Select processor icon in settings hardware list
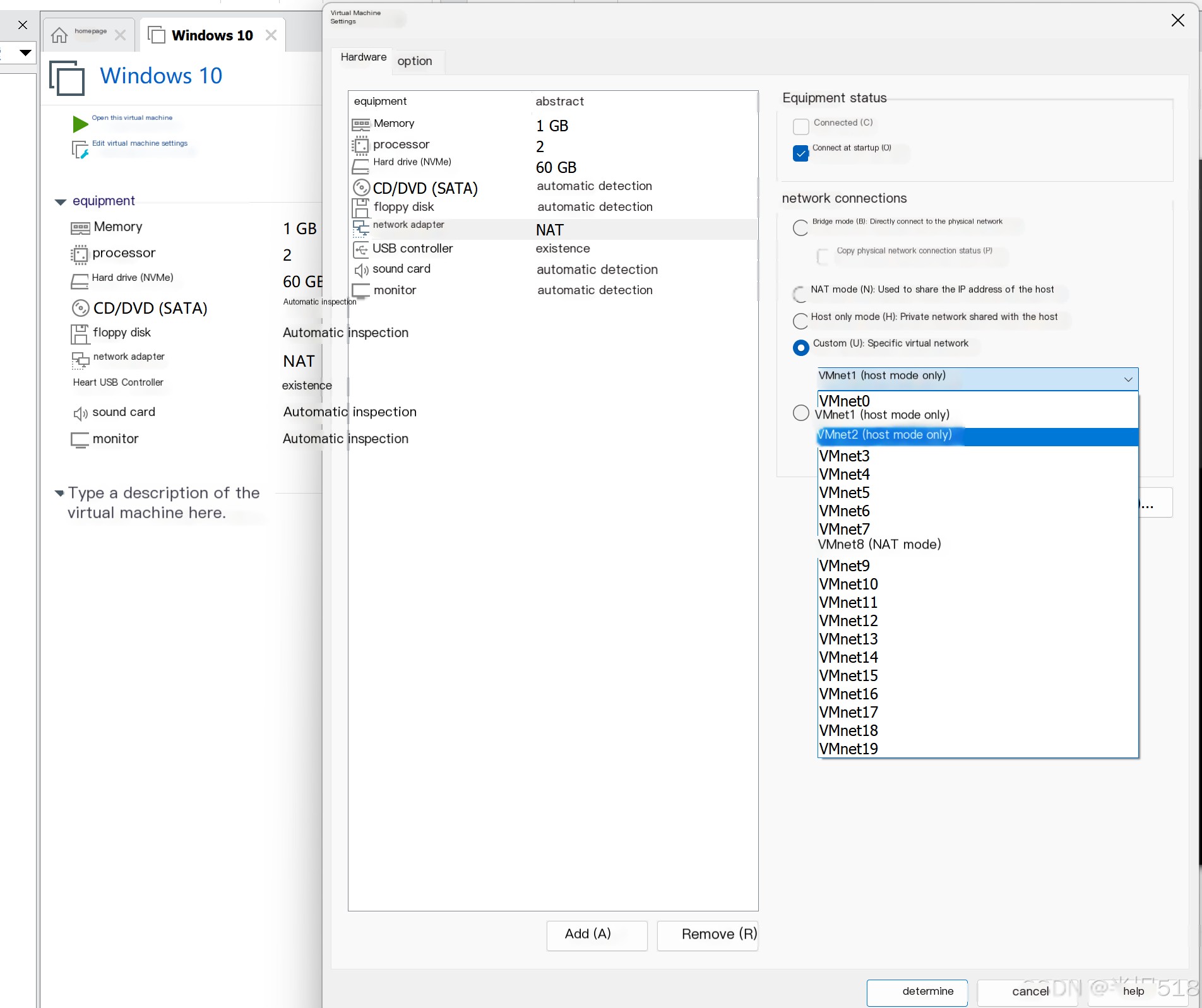1202x1008 pixels. pos(360,146)
